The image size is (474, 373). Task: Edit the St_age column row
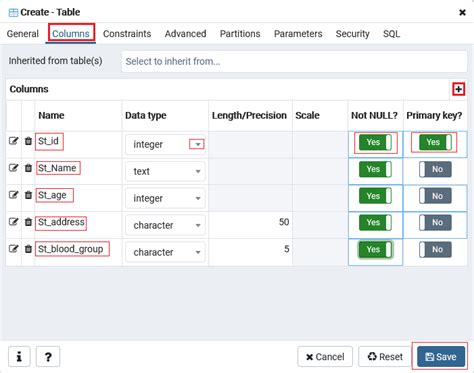(13, 195)
